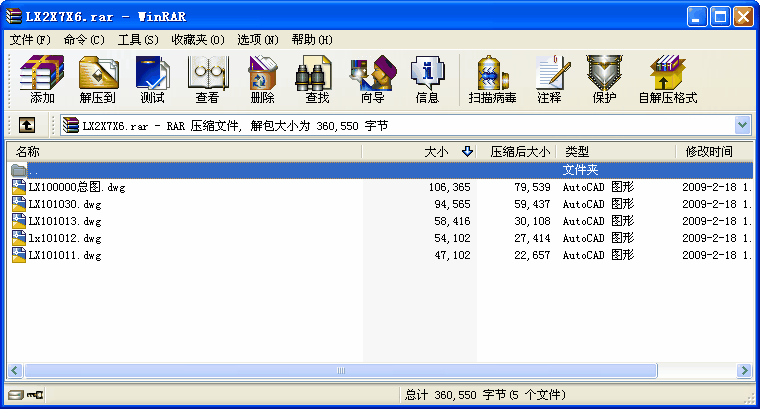The image size is (760, 409).
Task: Click the horizontal scrollbar right arrow
Action: 744,371
